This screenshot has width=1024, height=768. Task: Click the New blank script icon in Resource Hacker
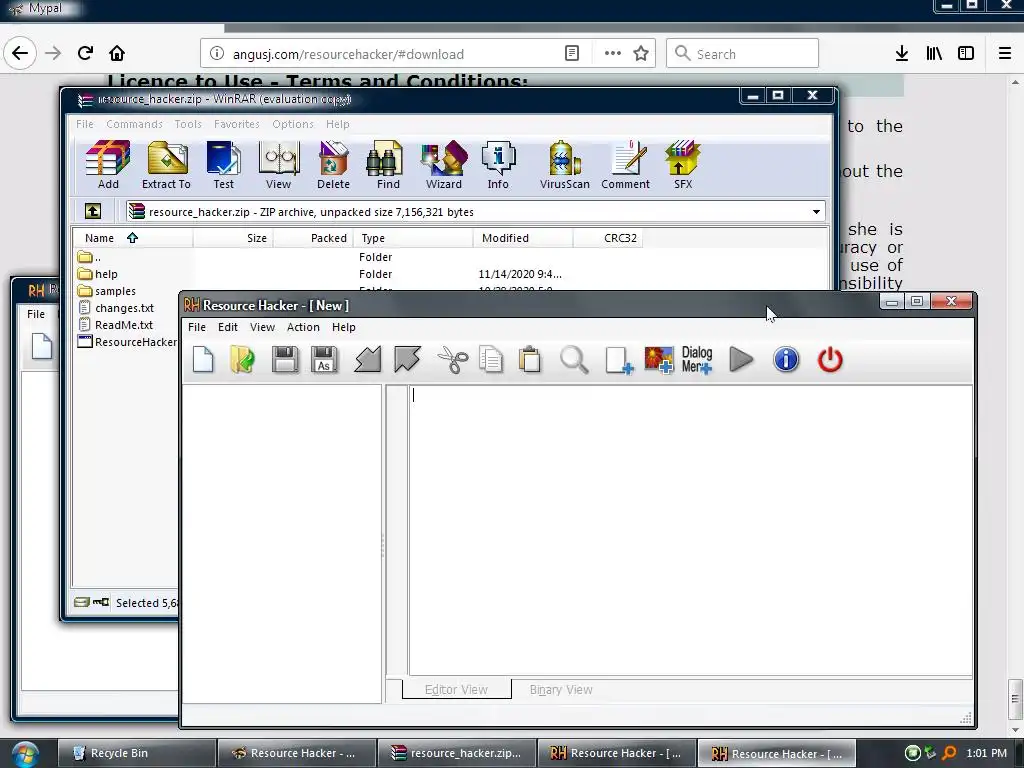(203, 360)
